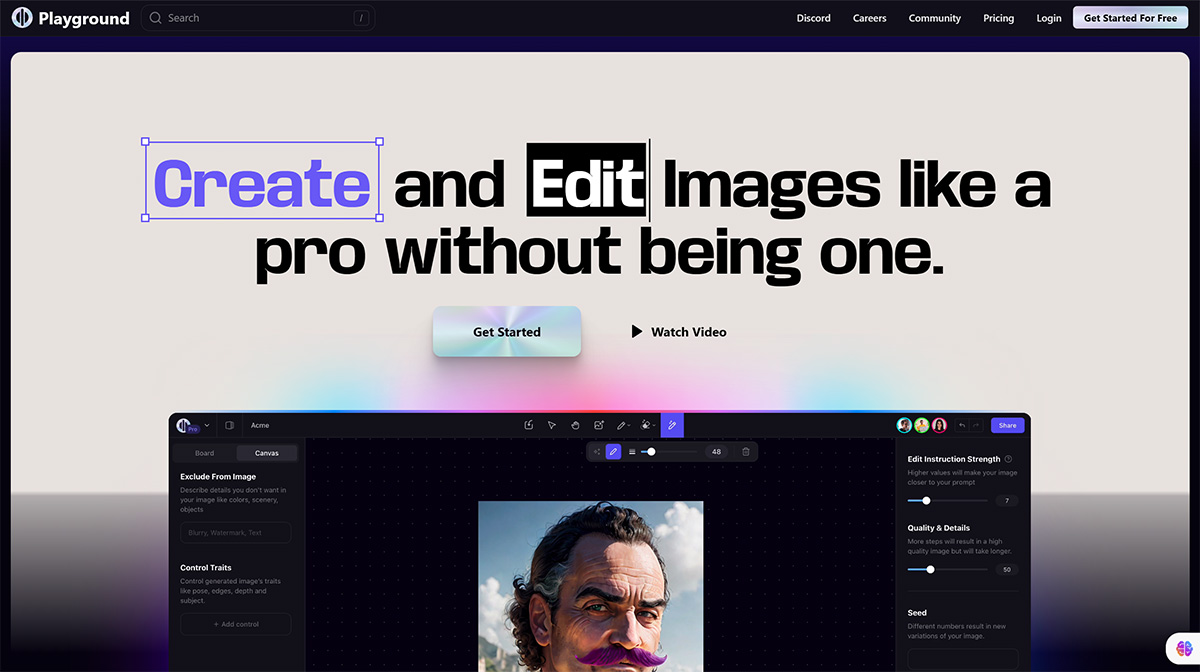Select the hand pan tool
Image resolution: width=1200 pixels, height=672 pixels.
point(575,425)
